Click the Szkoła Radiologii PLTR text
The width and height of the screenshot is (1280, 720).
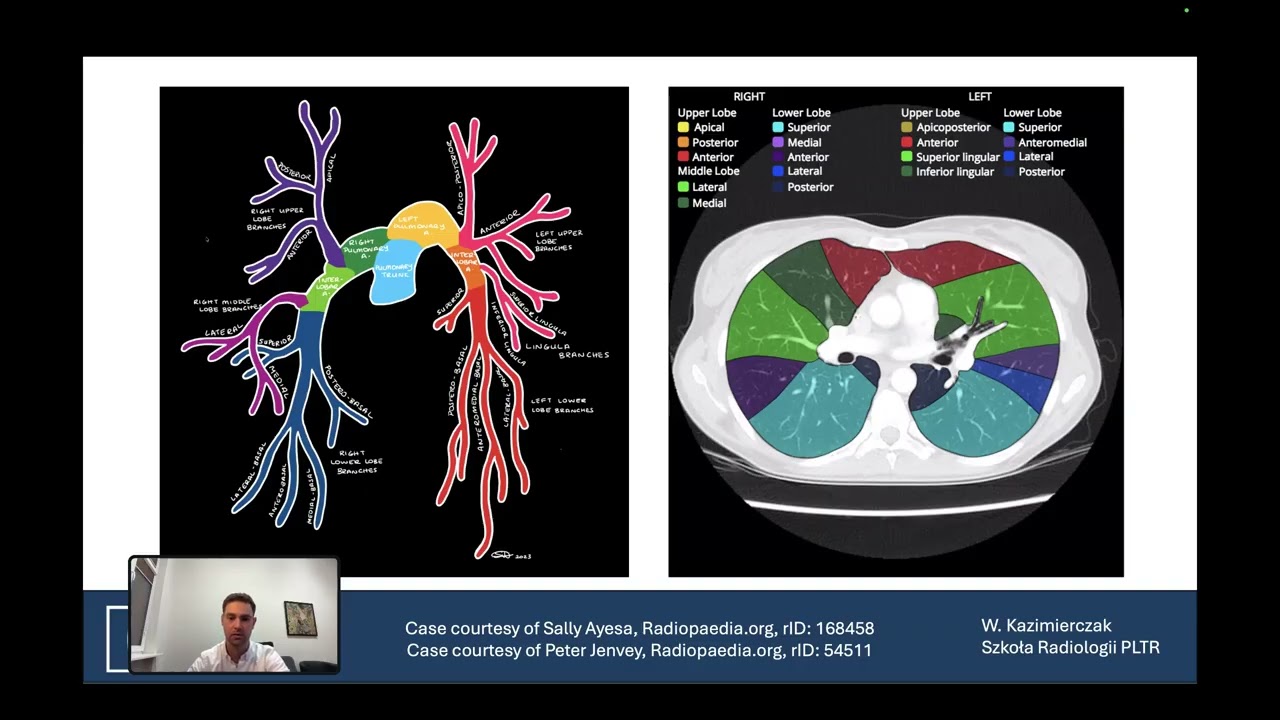(1070, 647)
